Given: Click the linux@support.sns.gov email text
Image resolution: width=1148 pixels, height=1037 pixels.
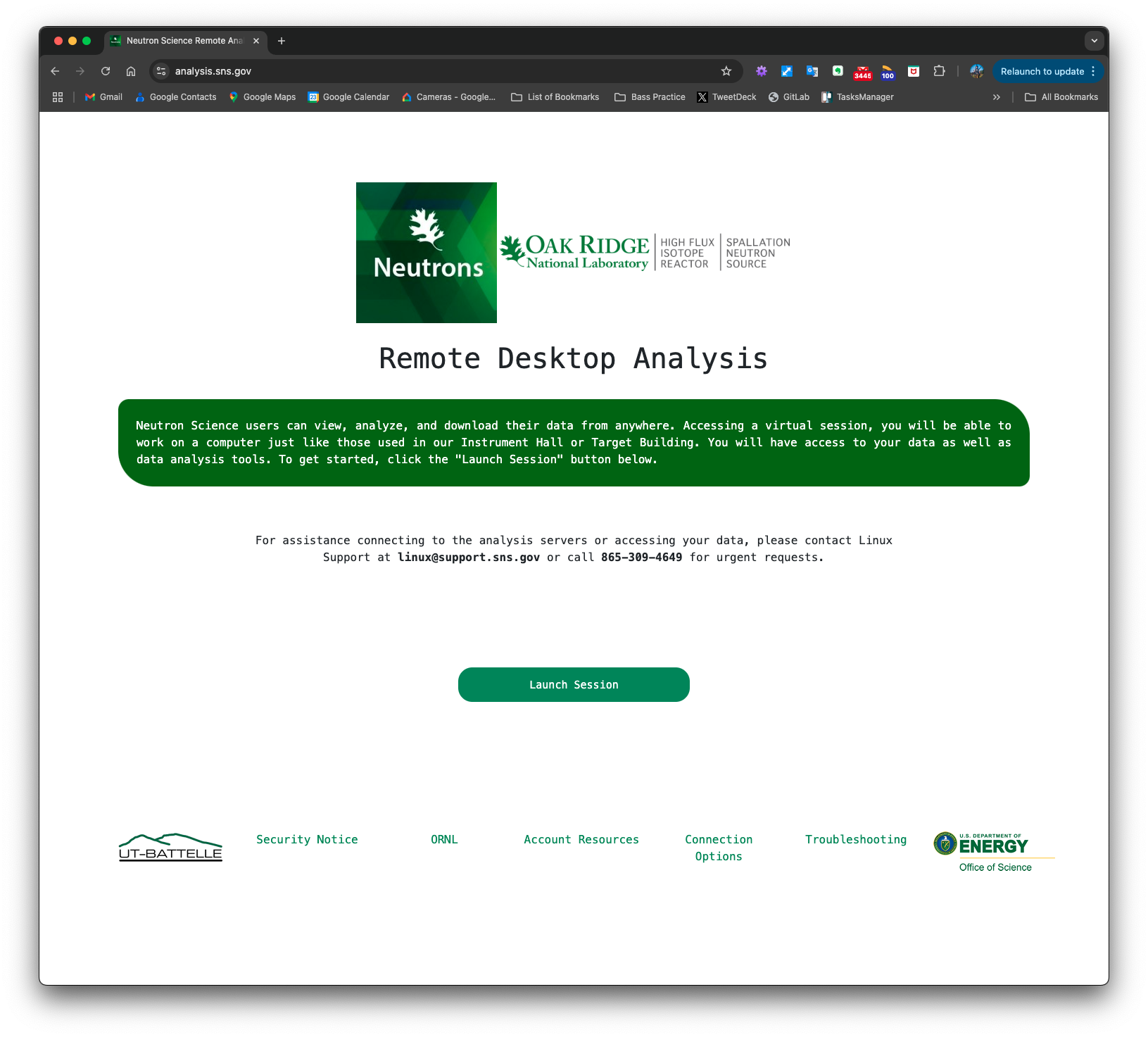Looking at the screenshot, I should coord(469,557).
